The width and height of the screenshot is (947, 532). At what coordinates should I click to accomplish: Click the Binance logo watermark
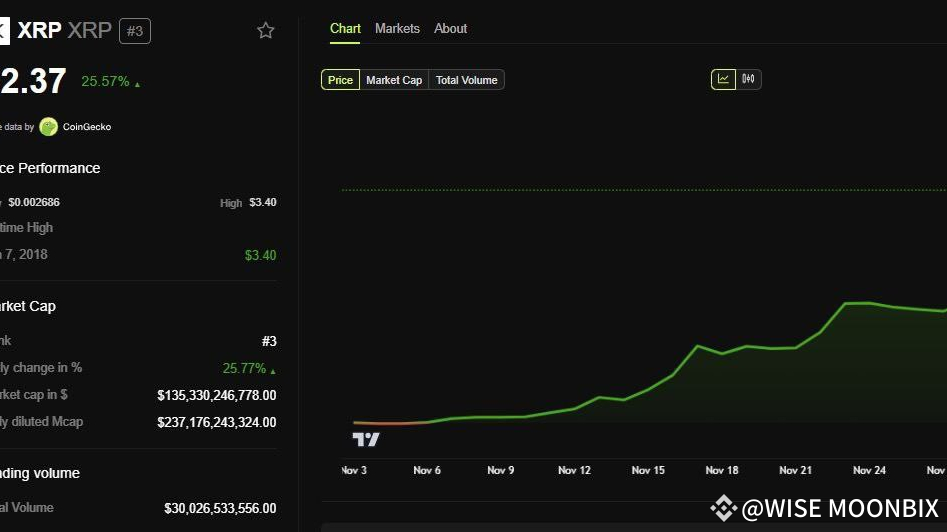pyautogui.click(x=723, y=508)
